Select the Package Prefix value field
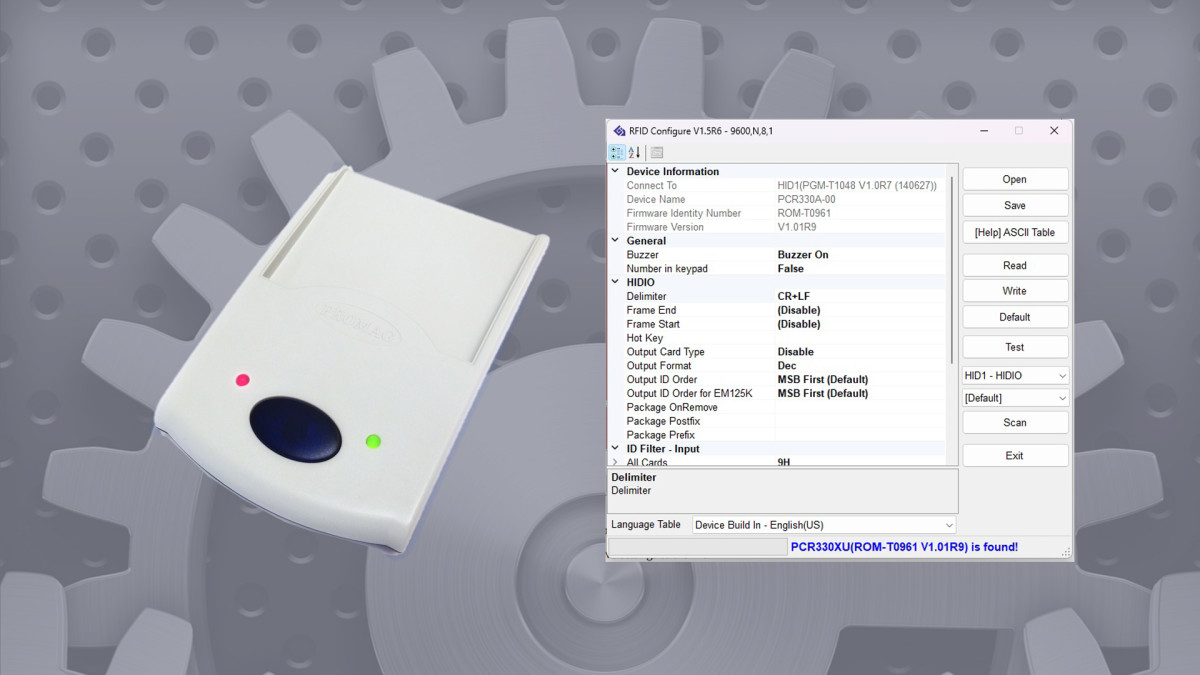The image size is (1200, 675). pos(858,435)
